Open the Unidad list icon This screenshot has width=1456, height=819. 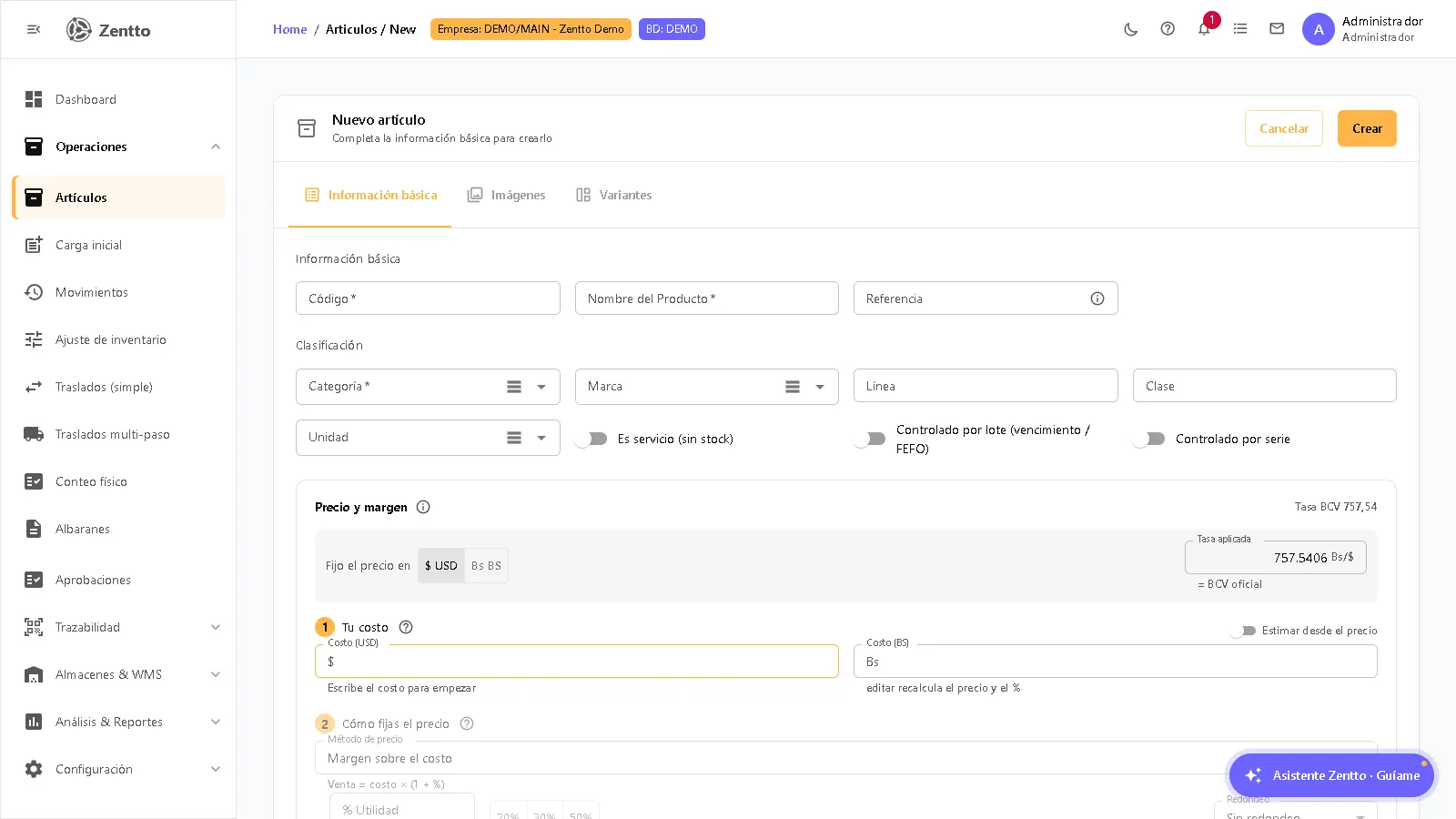[x=514, y=438]
